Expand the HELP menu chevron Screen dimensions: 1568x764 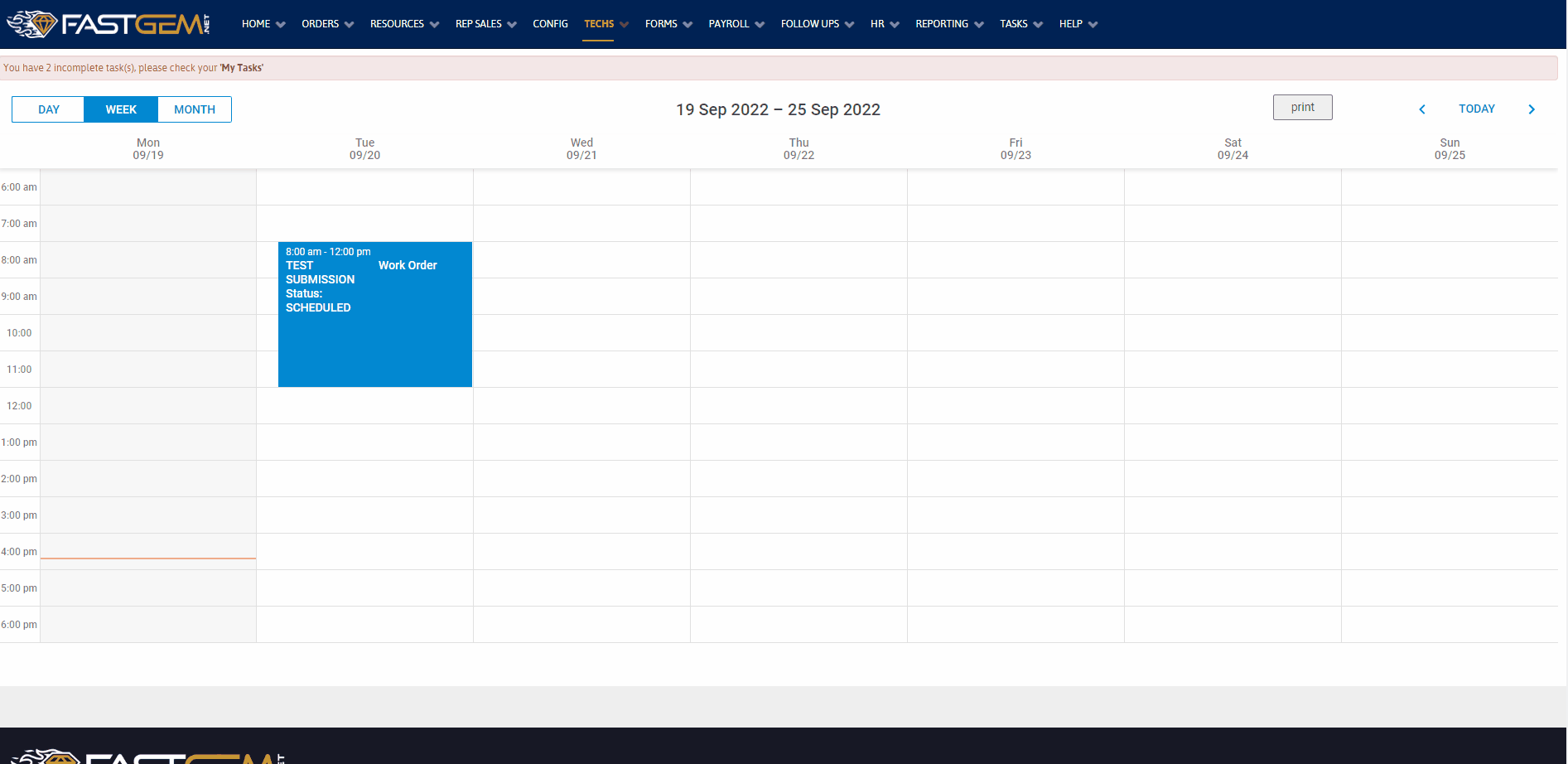(x=1093, y=25)
